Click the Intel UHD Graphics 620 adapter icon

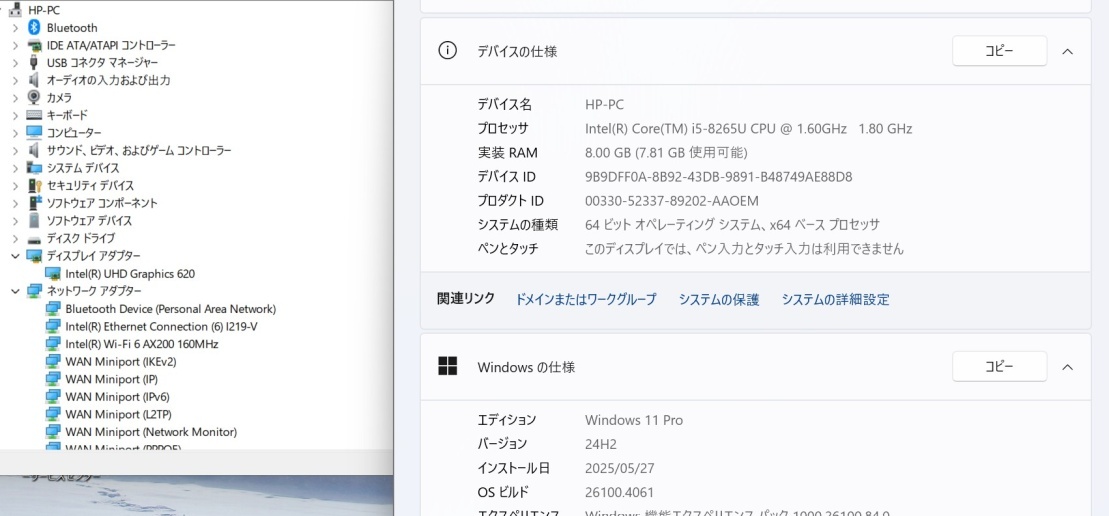click(x=52, y=274)
